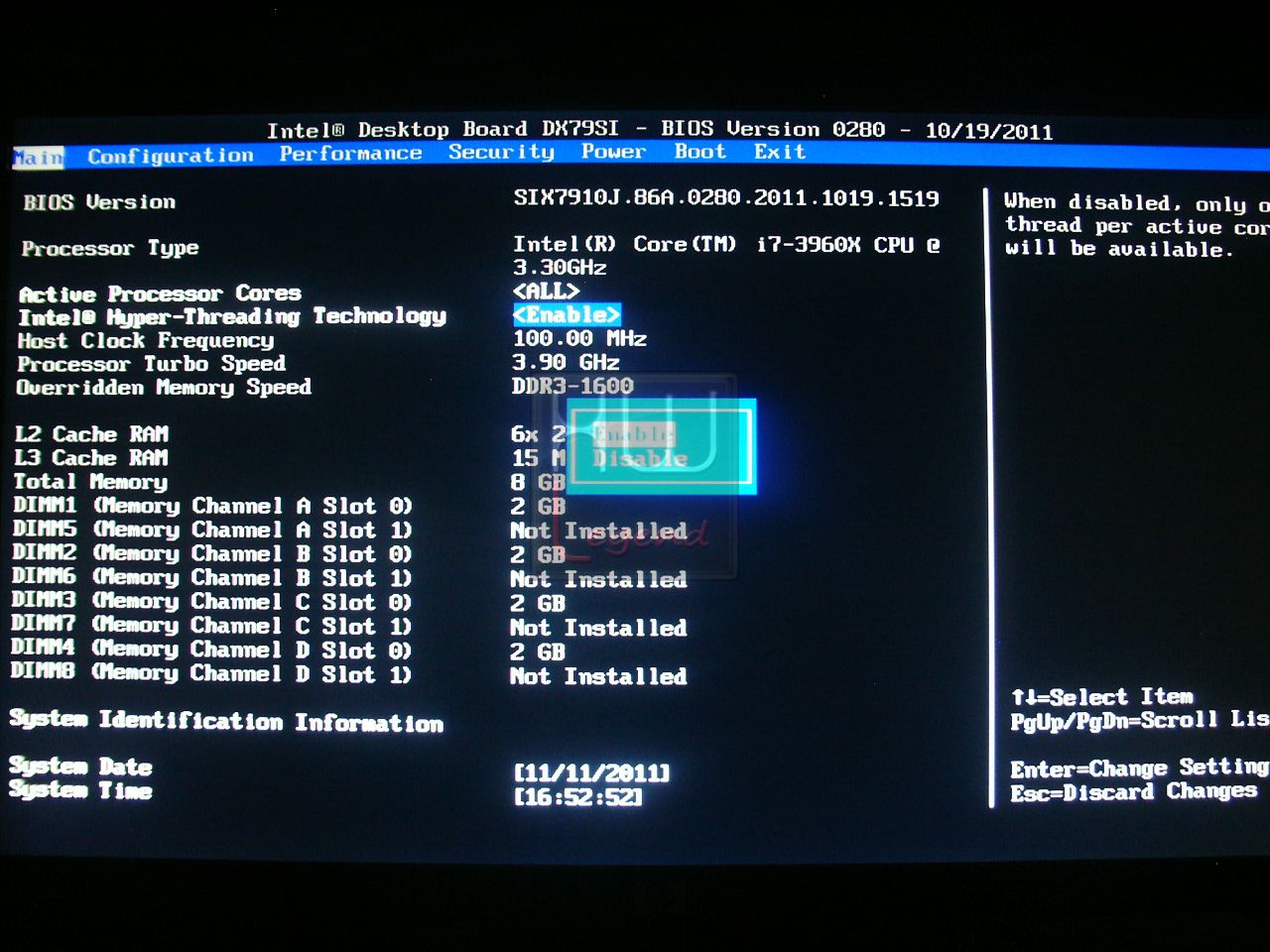Screen dimensions: 1270x952
Task: Go to the Security tab
Action: point(501,152)
